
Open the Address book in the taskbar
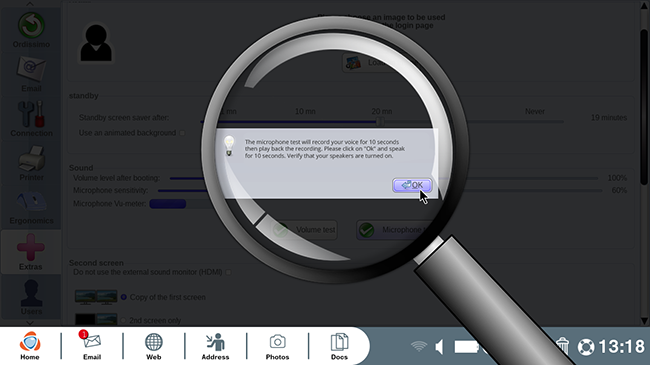[x=215, y=347]
